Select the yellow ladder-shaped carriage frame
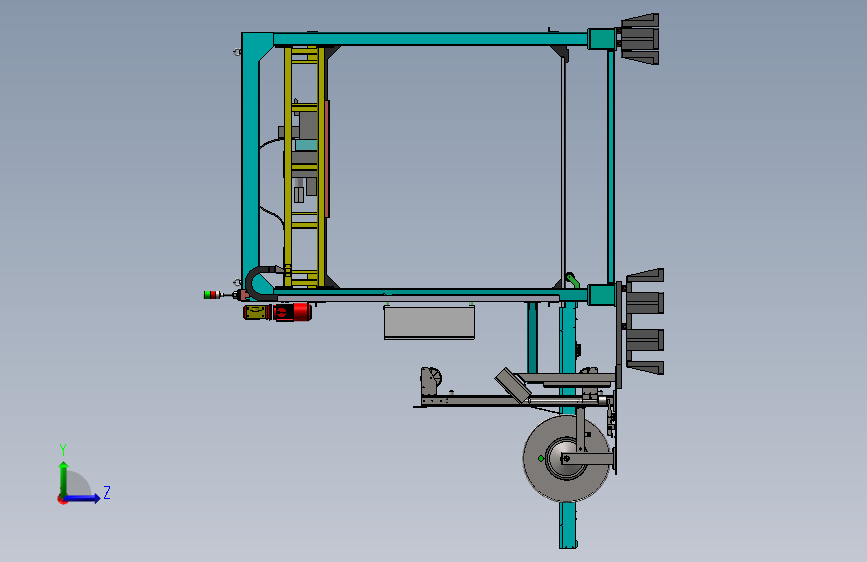The image size is (867, 562). [x=304, y=167]
